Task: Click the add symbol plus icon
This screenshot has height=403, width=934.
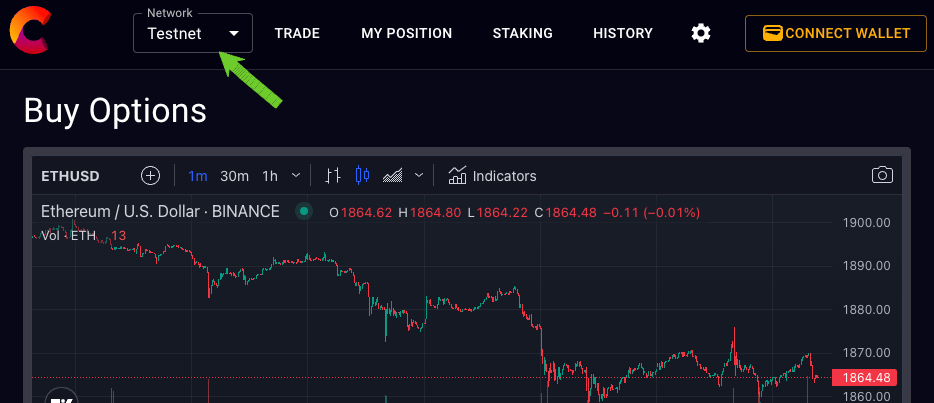Action: point(150,176)
